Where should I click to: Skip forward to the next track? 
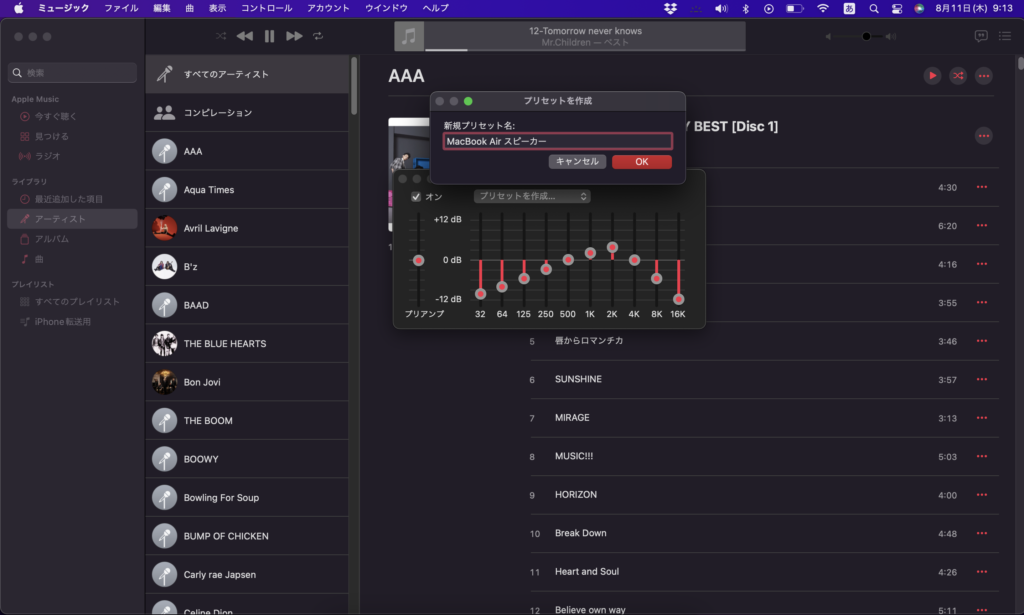click(294, 36)
